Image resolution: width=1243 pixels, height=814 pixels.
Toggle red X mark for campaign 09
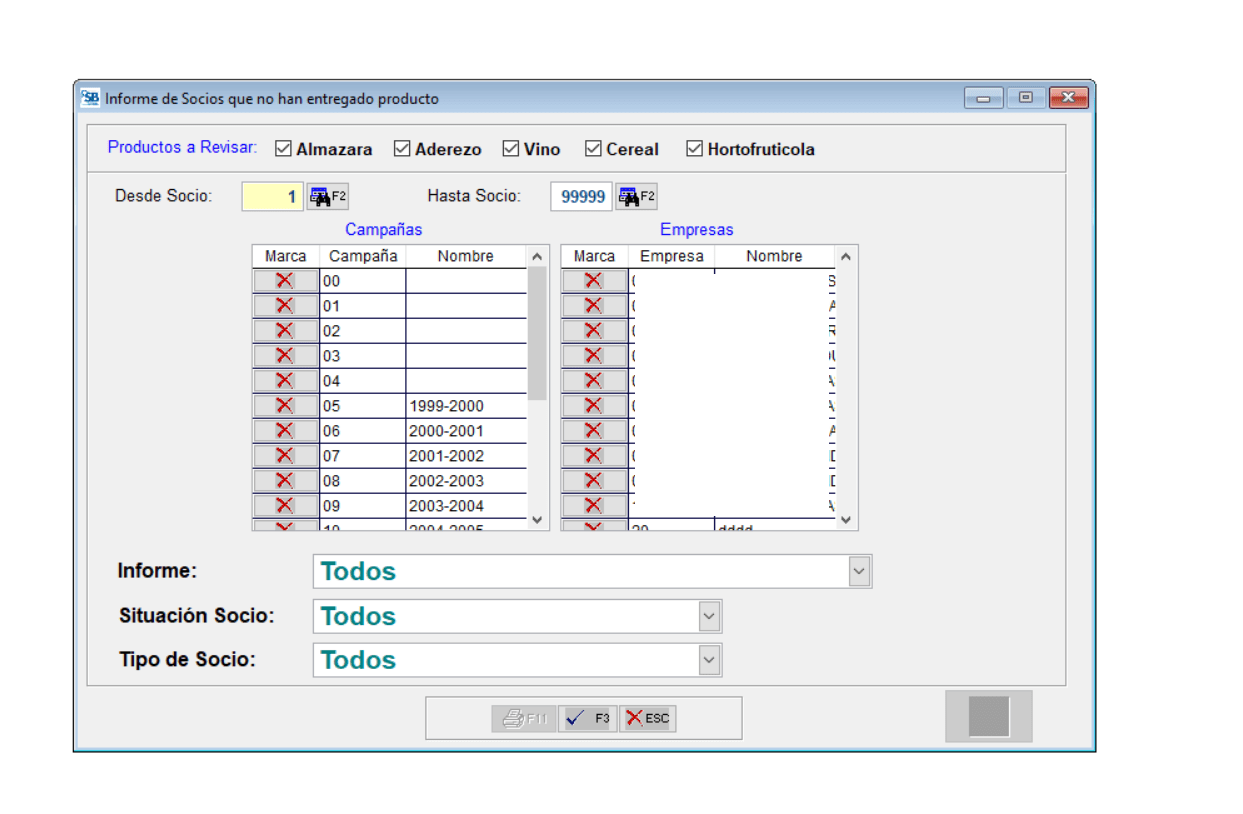coord(285,506)
